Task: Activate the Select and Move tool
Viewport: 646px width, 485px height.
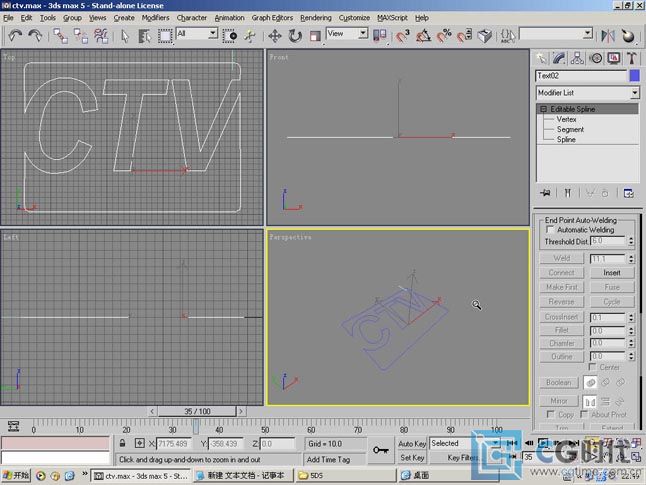Action: click(274, 36)
